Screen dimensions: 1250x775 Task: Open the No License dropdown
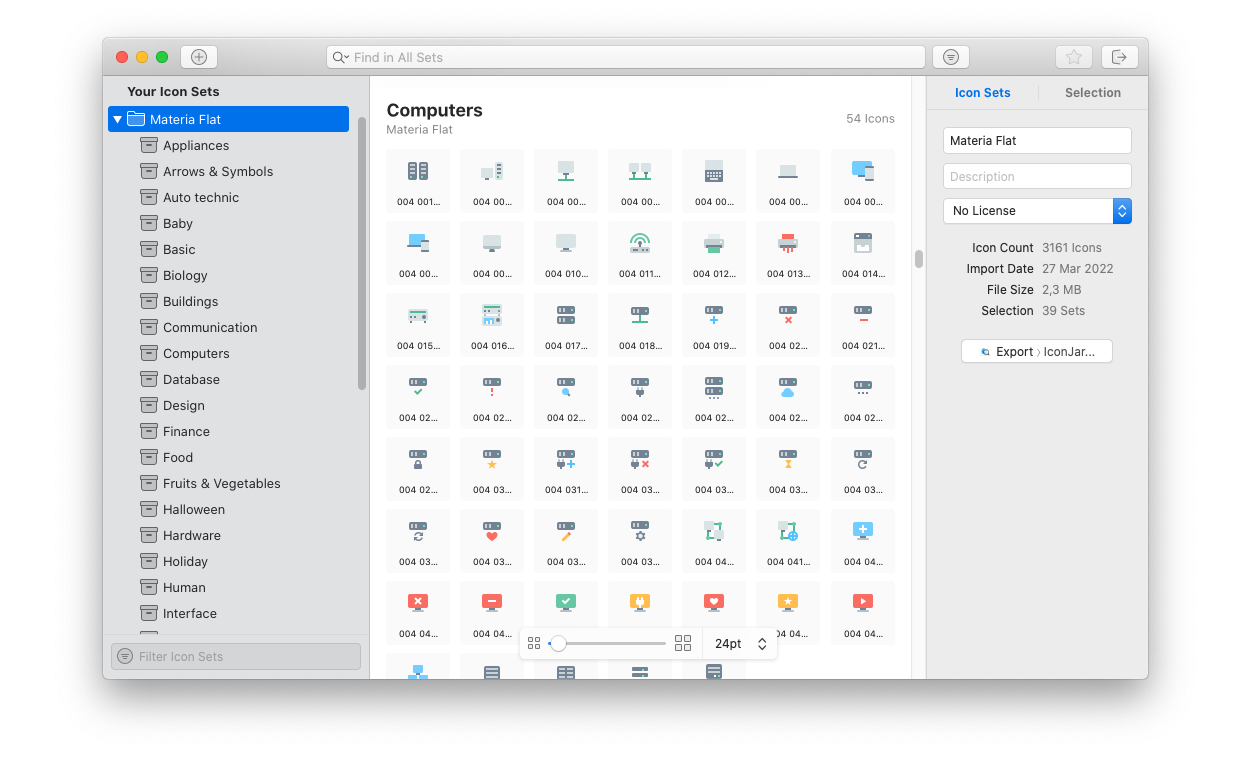(x=1037, y=211)
